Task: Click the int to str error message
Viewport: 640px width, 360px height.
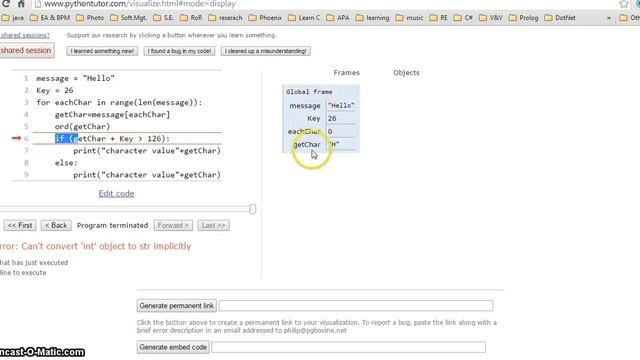Action: pos(96,246)
